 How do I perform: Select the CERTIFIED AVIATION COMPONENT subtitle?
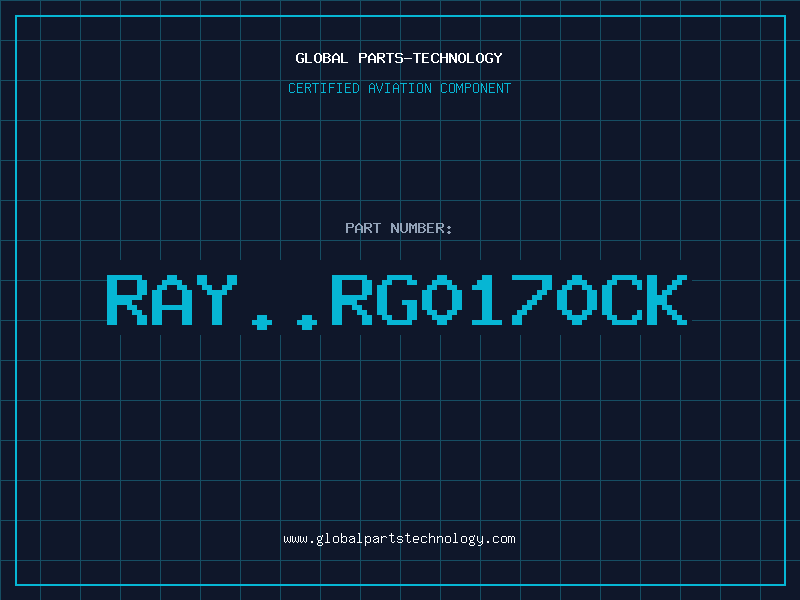[x=399, y=88]
